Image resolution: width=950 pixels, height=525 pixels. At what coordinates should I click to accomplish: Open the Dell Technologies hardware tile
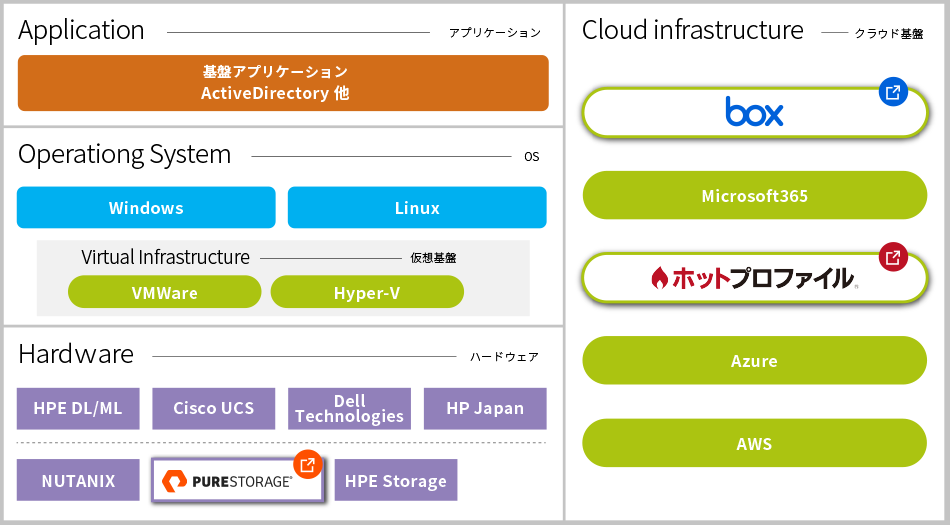(x=350, y=409)
